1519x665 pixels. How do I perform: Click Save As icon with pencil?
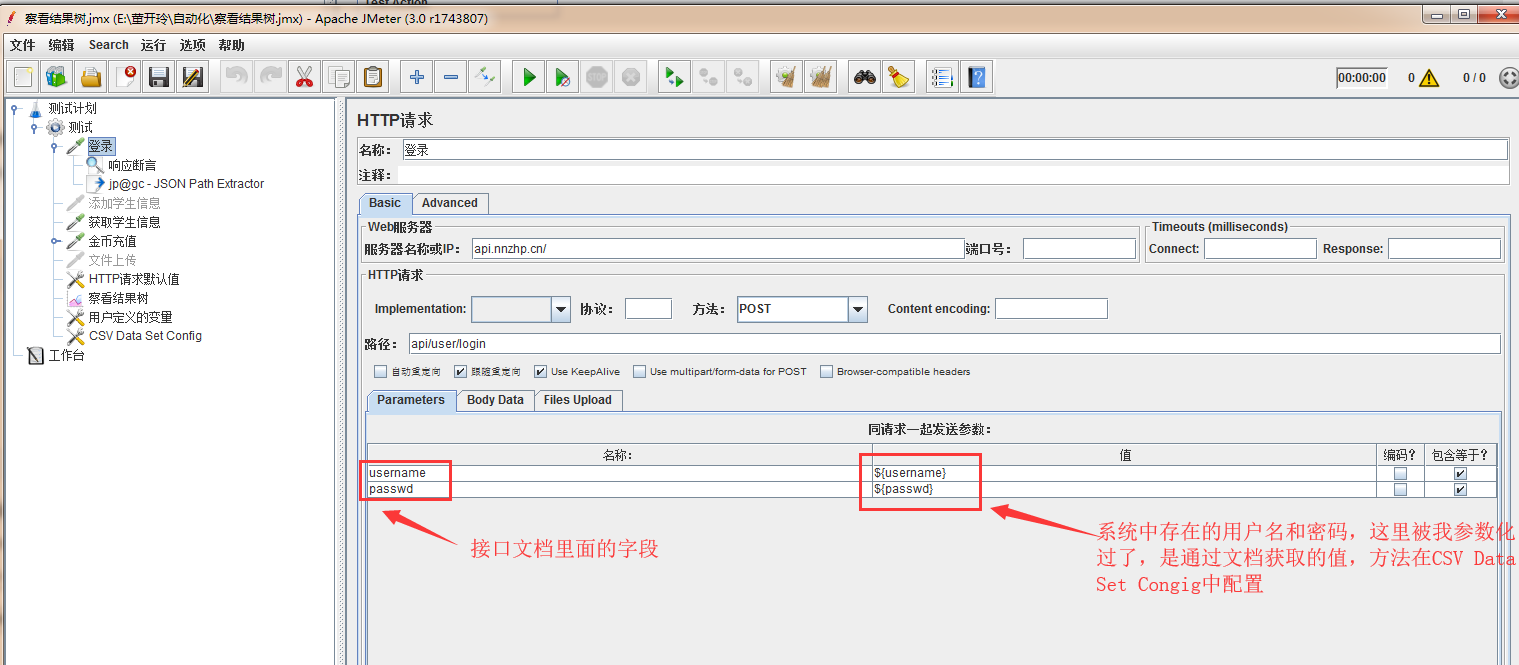pyautogui.click(x=192, y=77)
